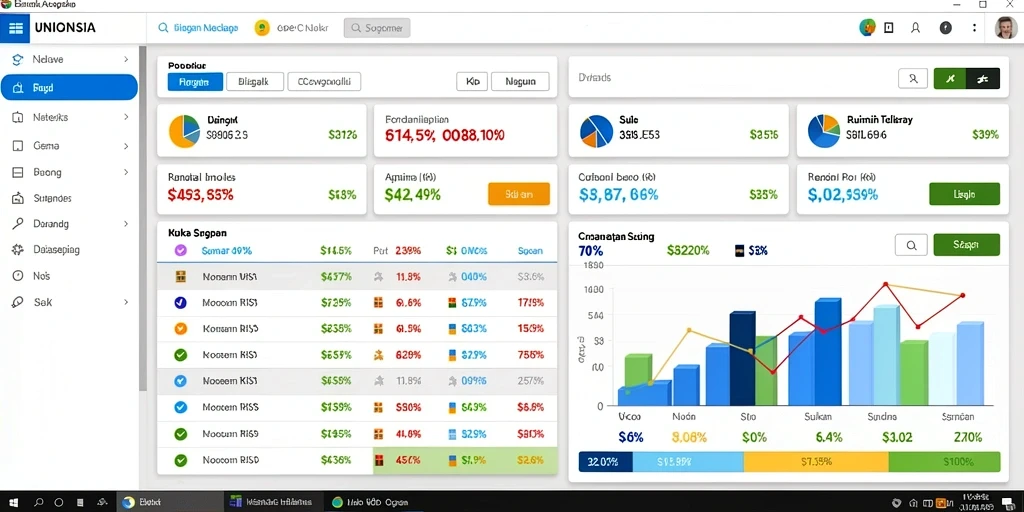Expand the Nelave sidebar item chevron
Viewport: 1024px width, 512px height.
click(126, 59)
